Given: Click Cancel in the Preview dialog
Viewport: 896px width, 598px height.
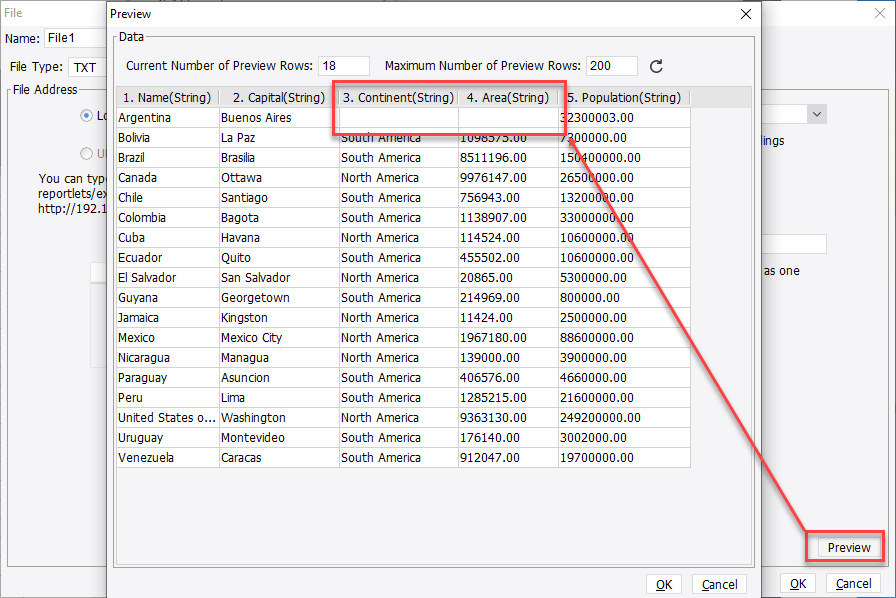Looking at the screenshot, I should 719,584.
